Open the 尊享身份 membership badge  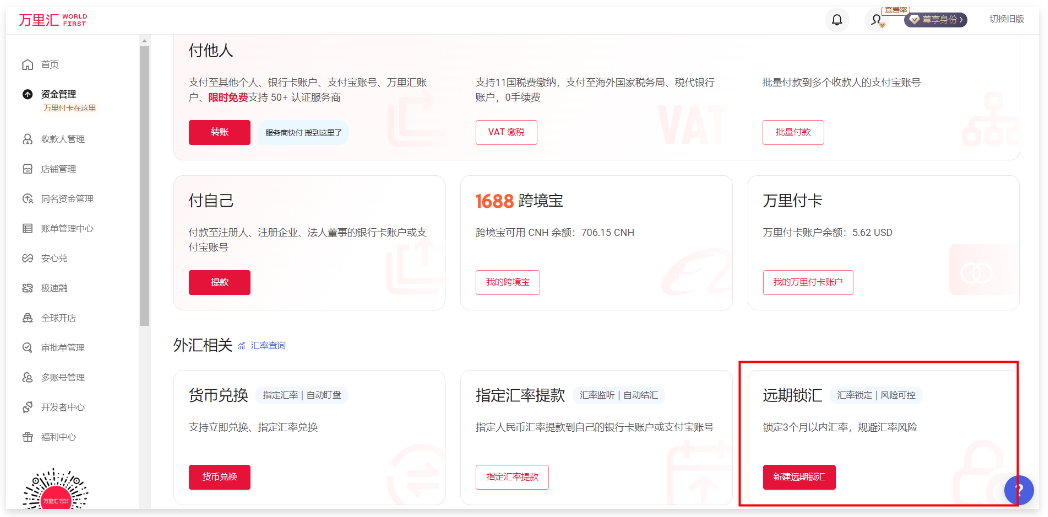coord(936,19)
